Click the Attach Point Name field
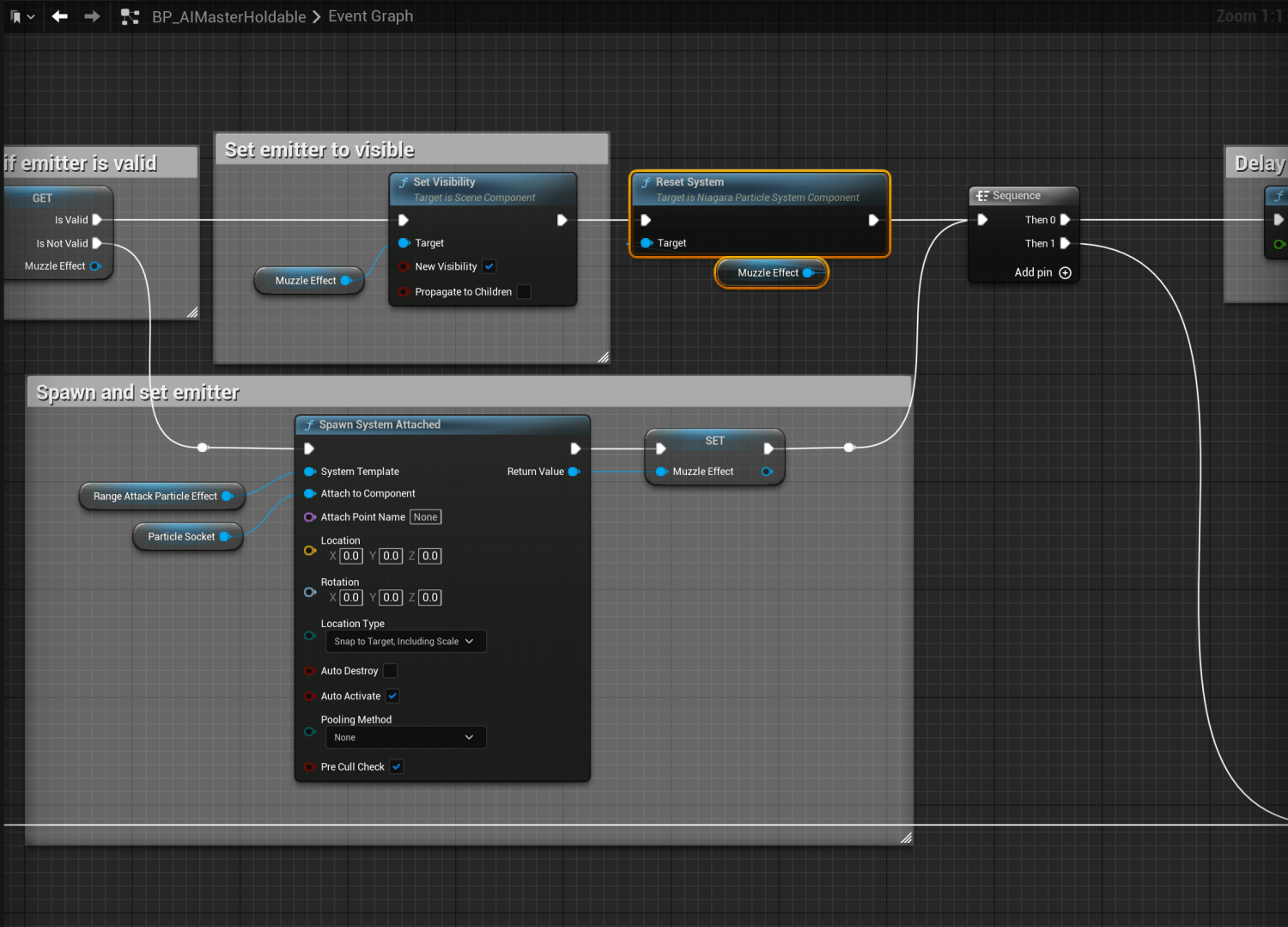This screenshot has width=1288, height=927. (425, 517)
